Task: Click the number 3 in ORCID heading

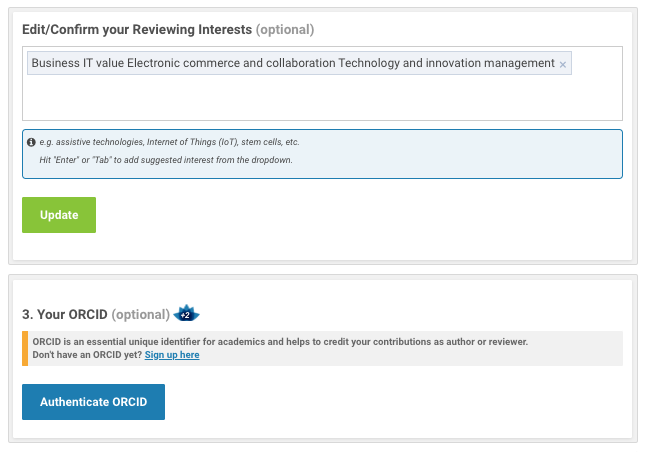Action: pyautogui.click(x=26, y=315)
